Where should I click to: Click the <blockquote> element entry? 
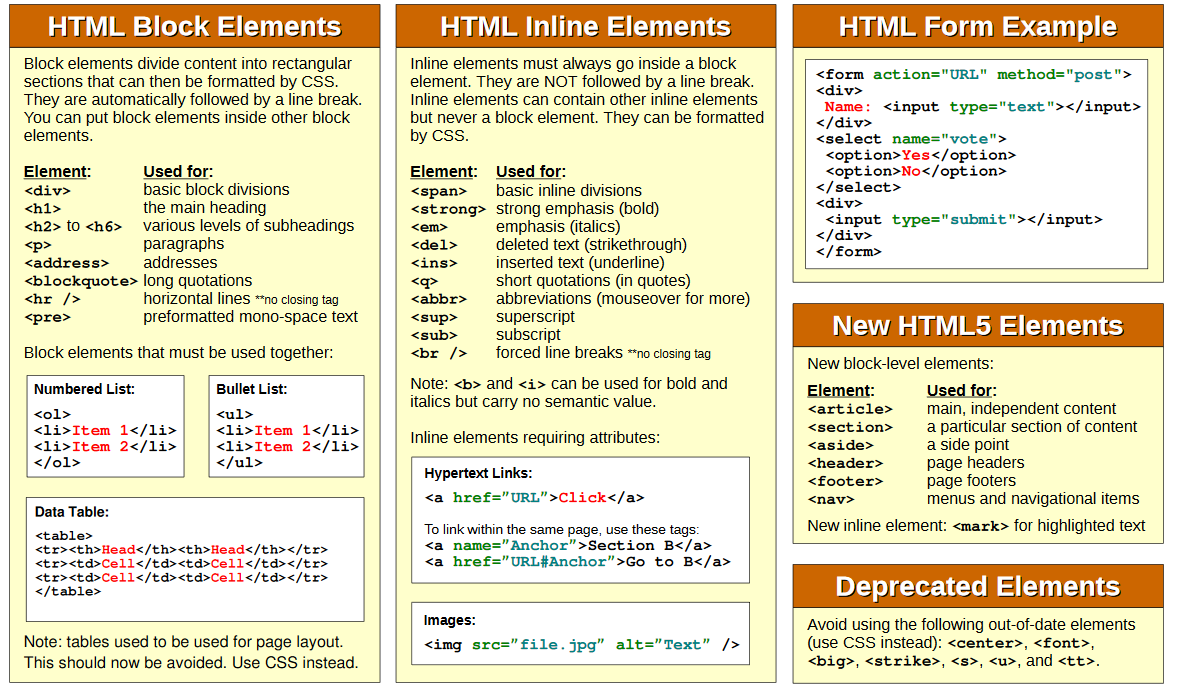(x=80, y=281)
